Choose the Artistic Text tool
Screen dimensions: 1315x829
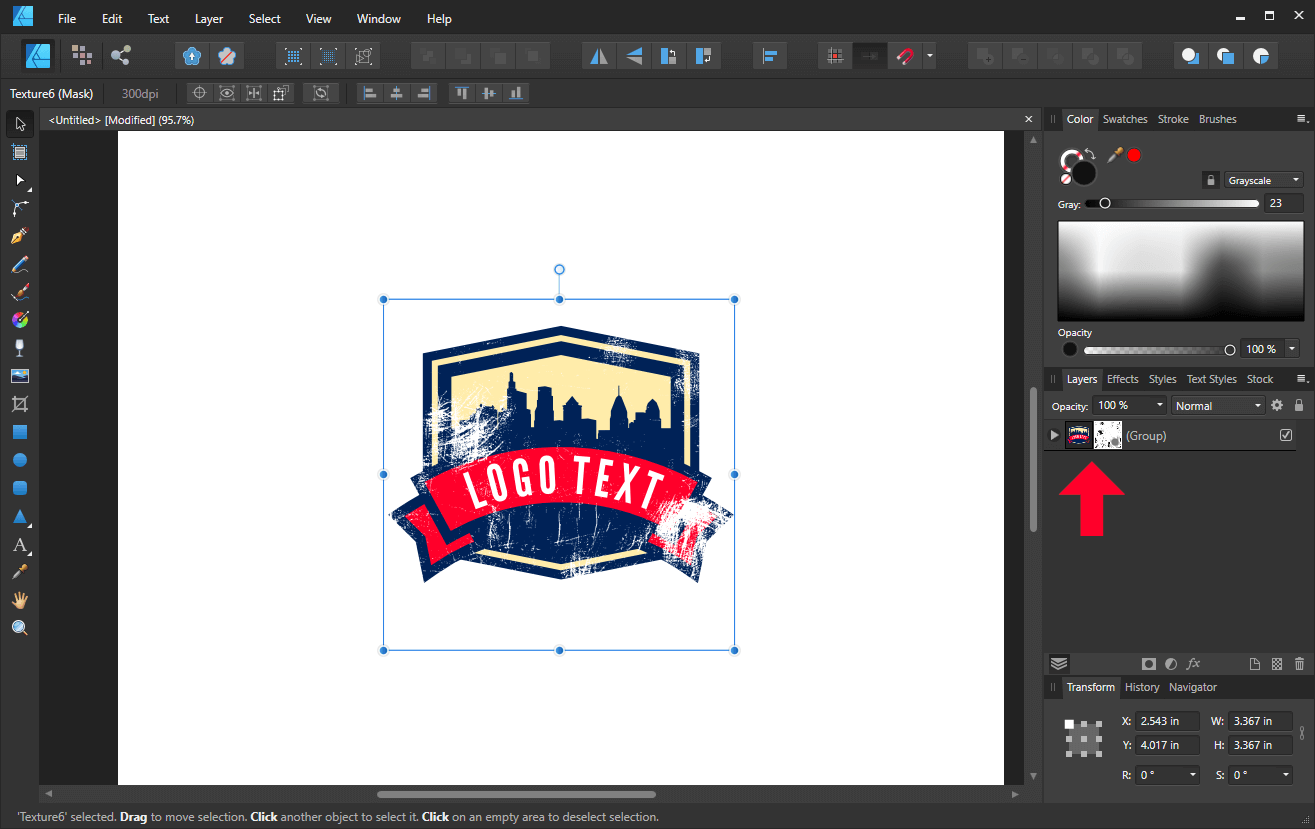pos(19,545)
